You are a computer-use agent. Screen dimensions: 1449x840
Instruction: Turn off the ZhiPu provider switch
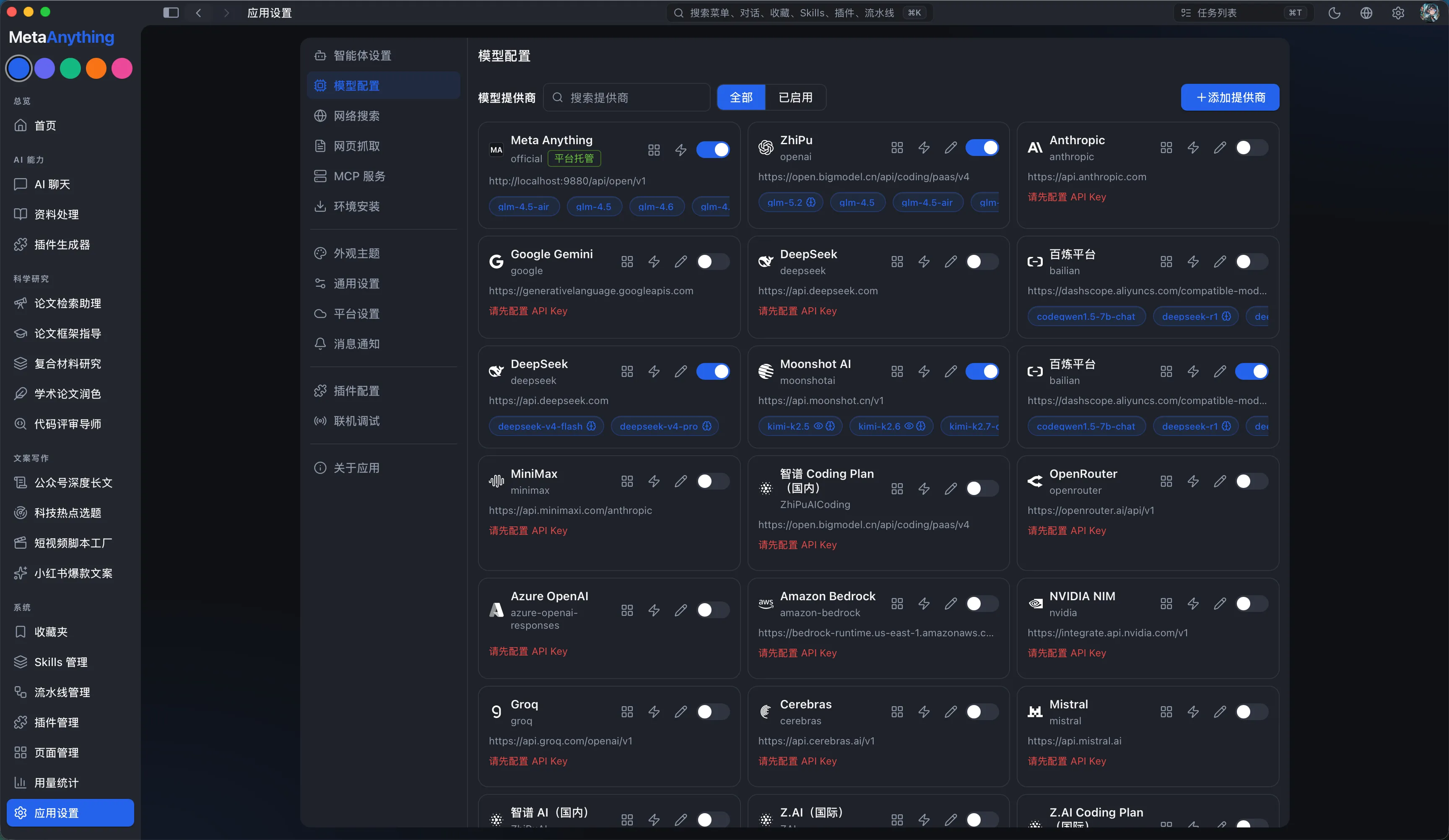pos(982,148)
